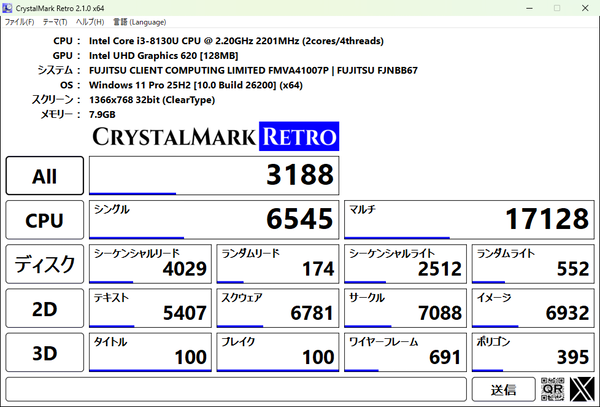
Task: Select the All score 3188 box
Action: point(214,176)
